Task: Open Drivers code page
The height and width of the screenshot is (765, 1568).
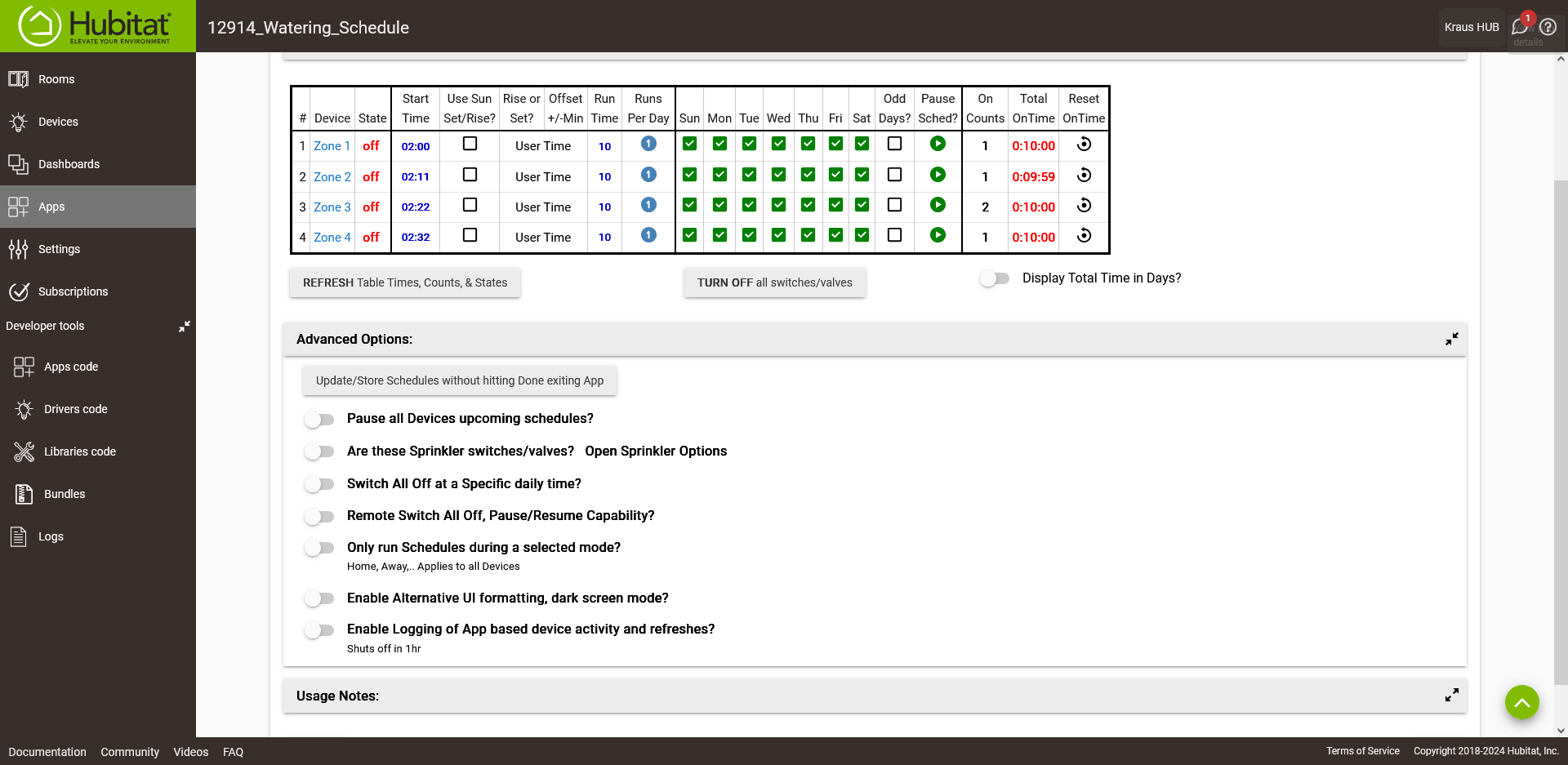Action: click(x=98, y=409)
